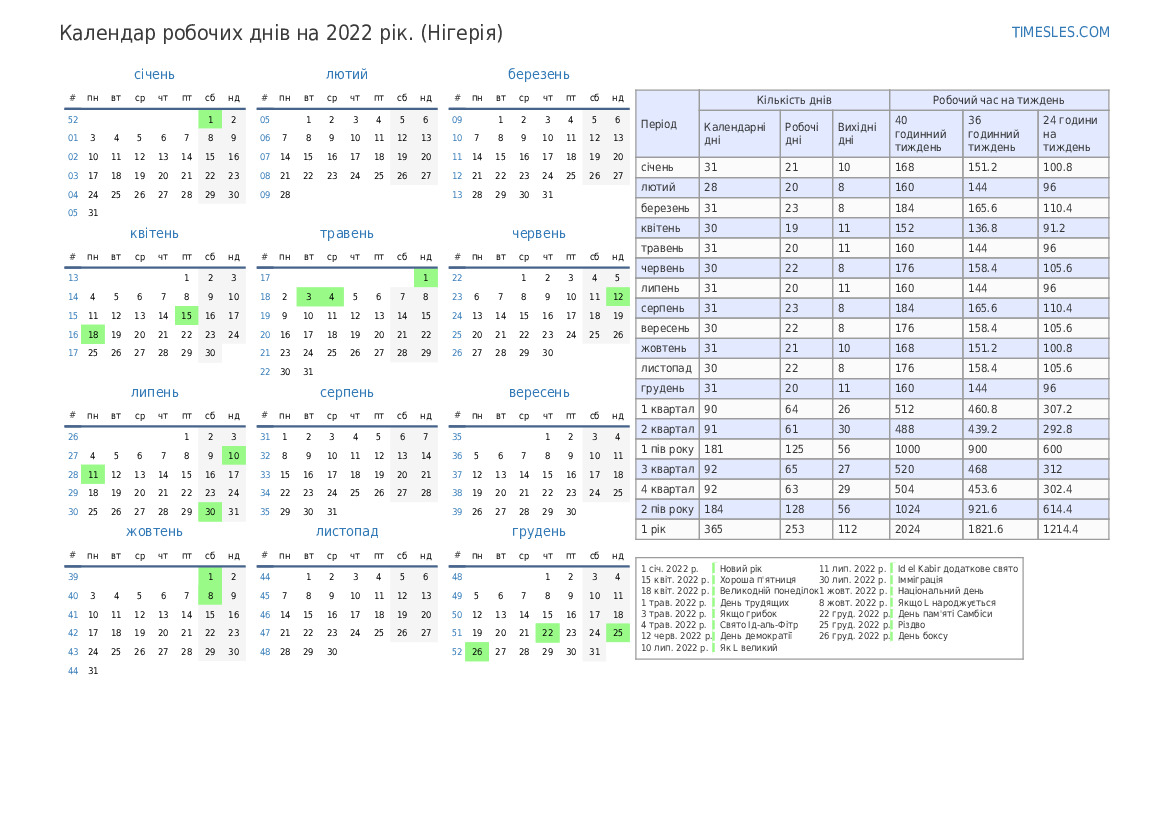Click the 'вересень' calendar month heading
Image resolution: width=1169 pixels, height=827 pixels.
pyautogui.click(x=538, y=392)
